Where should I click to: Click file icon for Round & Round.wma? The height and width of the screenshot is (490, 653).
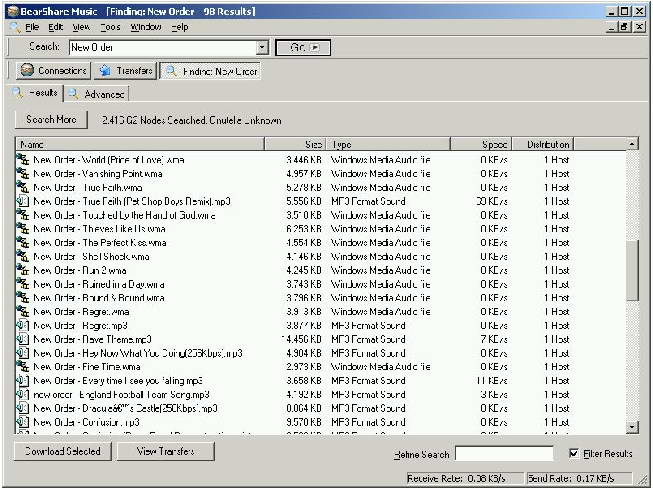[23, 298]
